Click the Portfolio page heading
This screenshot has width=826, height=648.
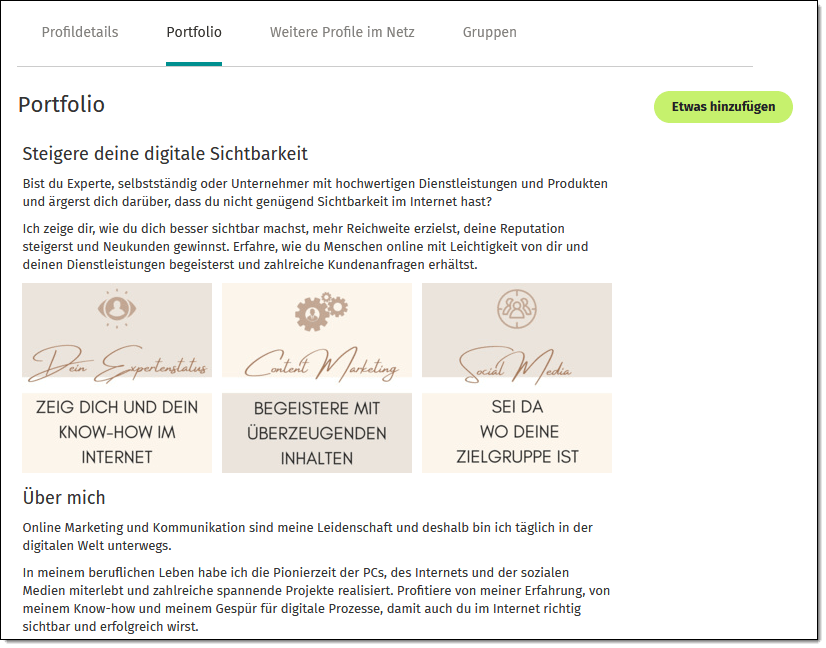[x=62, y=104]
